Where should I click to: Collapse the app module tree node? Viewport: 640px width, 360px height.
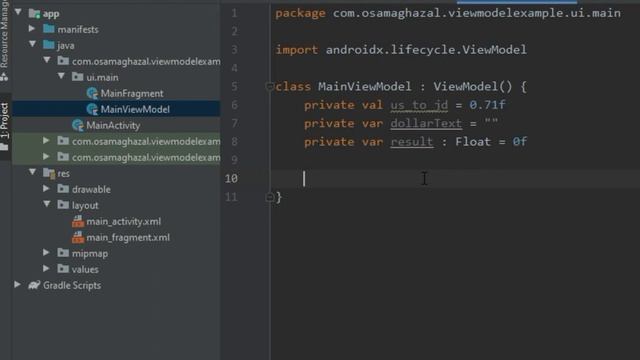coord(18,12)
